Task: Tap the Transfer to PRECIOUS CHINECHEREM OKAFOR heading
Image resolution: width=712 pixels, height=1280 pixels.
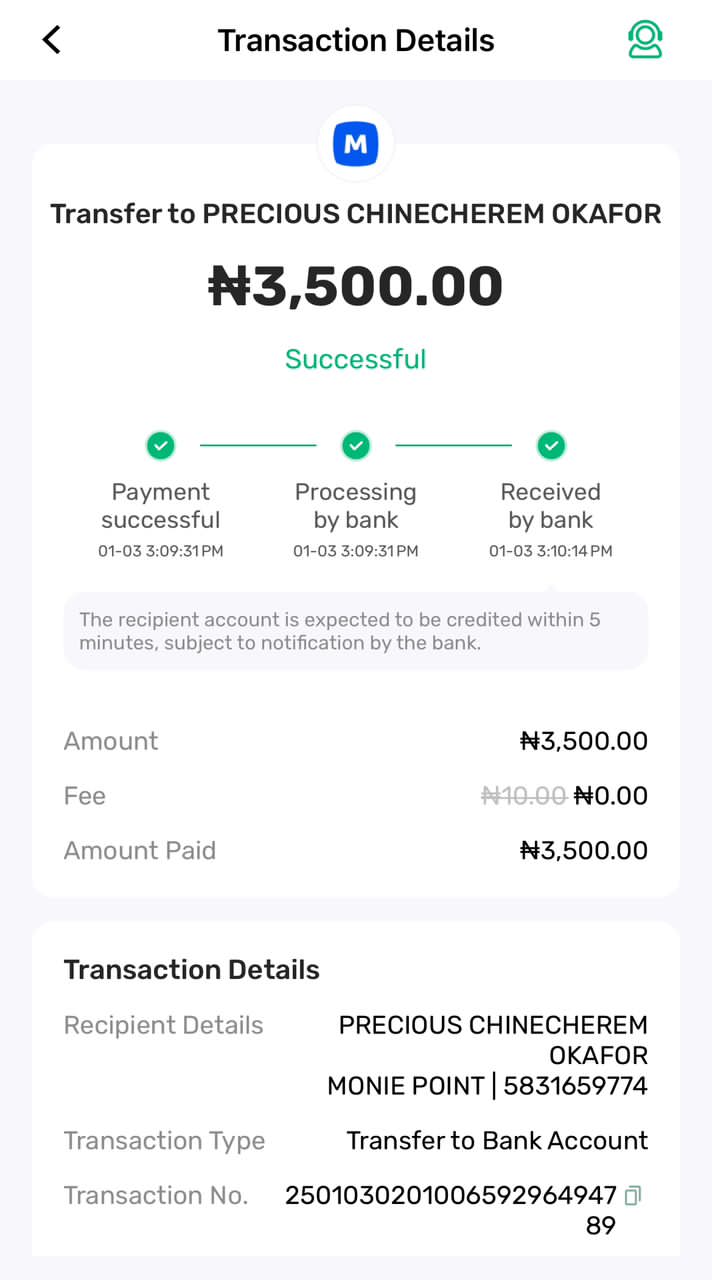Action: (x=356, y=214)
